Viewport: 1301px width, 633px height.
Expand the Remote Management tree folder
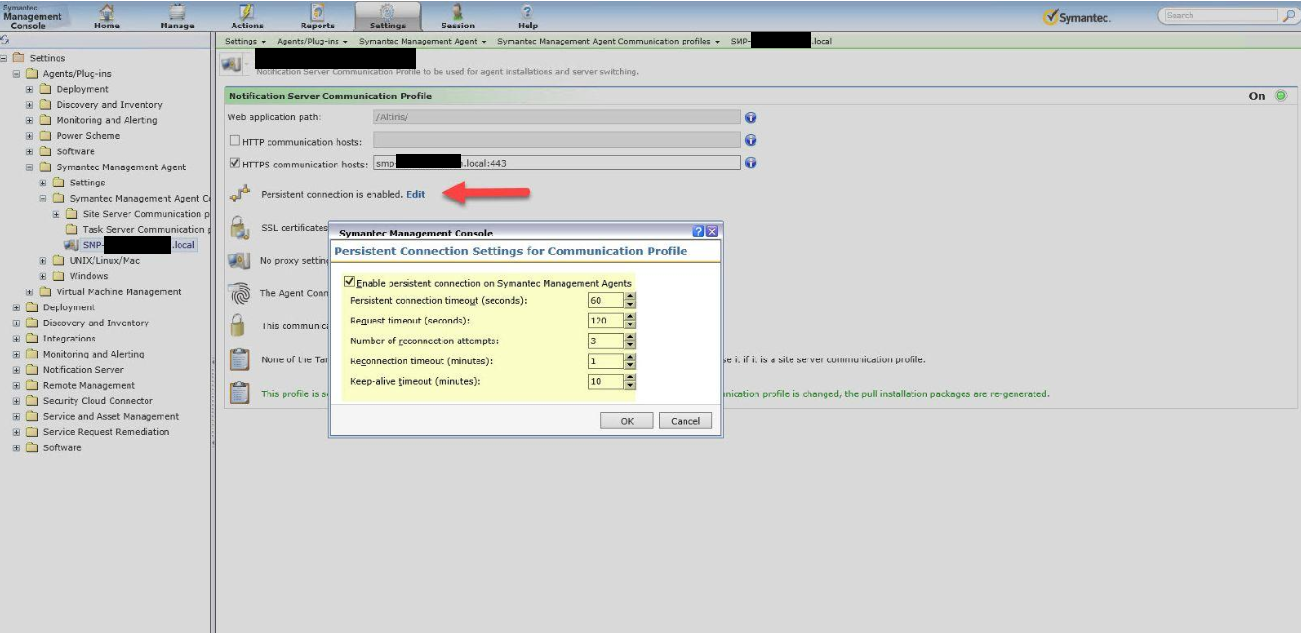16,385
